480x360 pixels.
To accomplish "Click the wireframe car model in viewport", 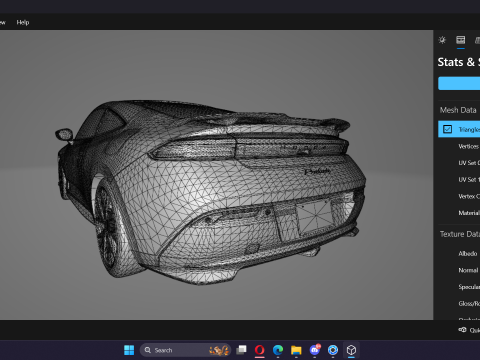I will (210, 192).
